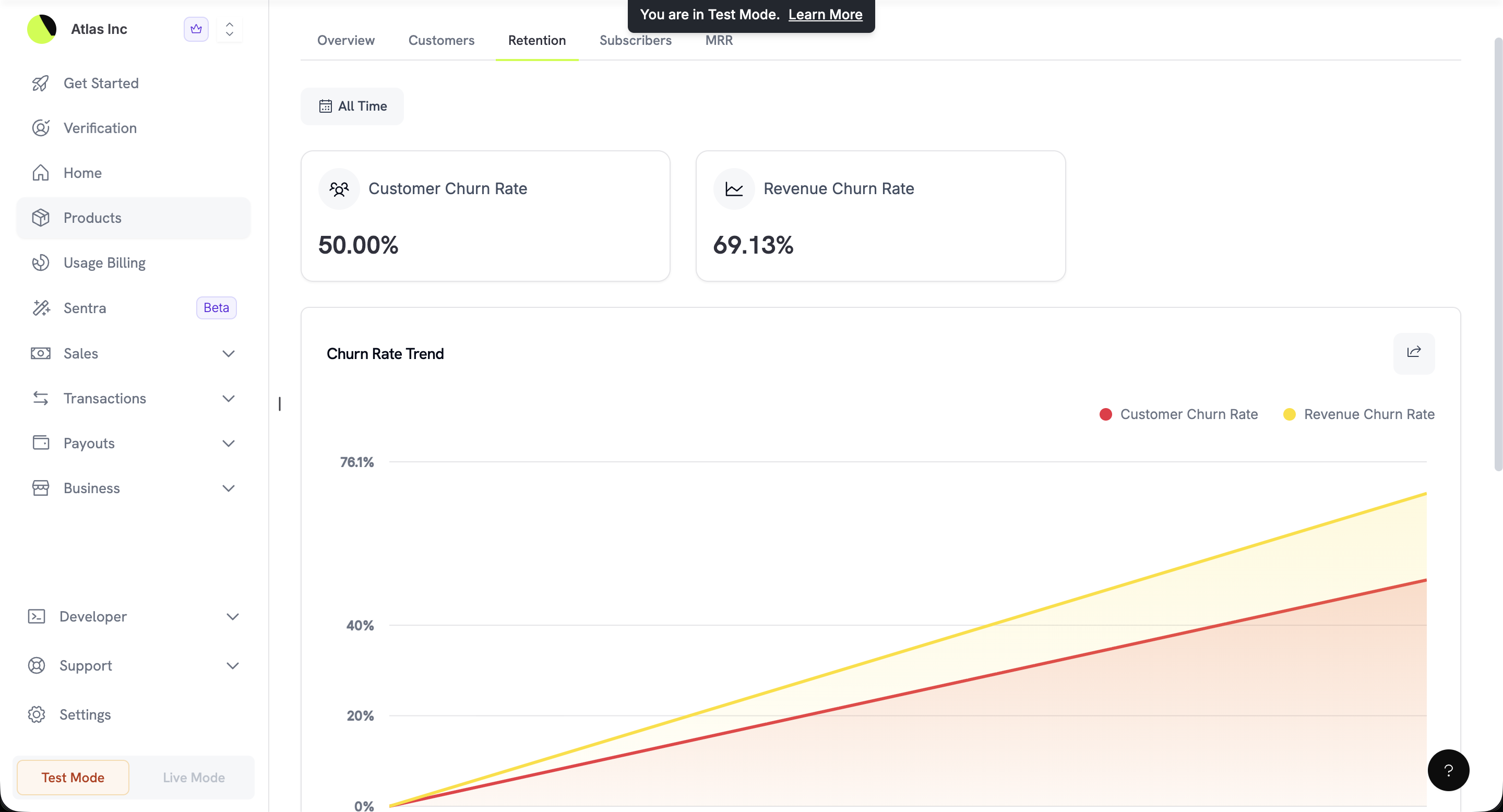Image resolution: width=1503 pixels, height=812 pixels.
Task: Click the yellow Revenue Churn Rate legend dot
Action: [1290, 414]
